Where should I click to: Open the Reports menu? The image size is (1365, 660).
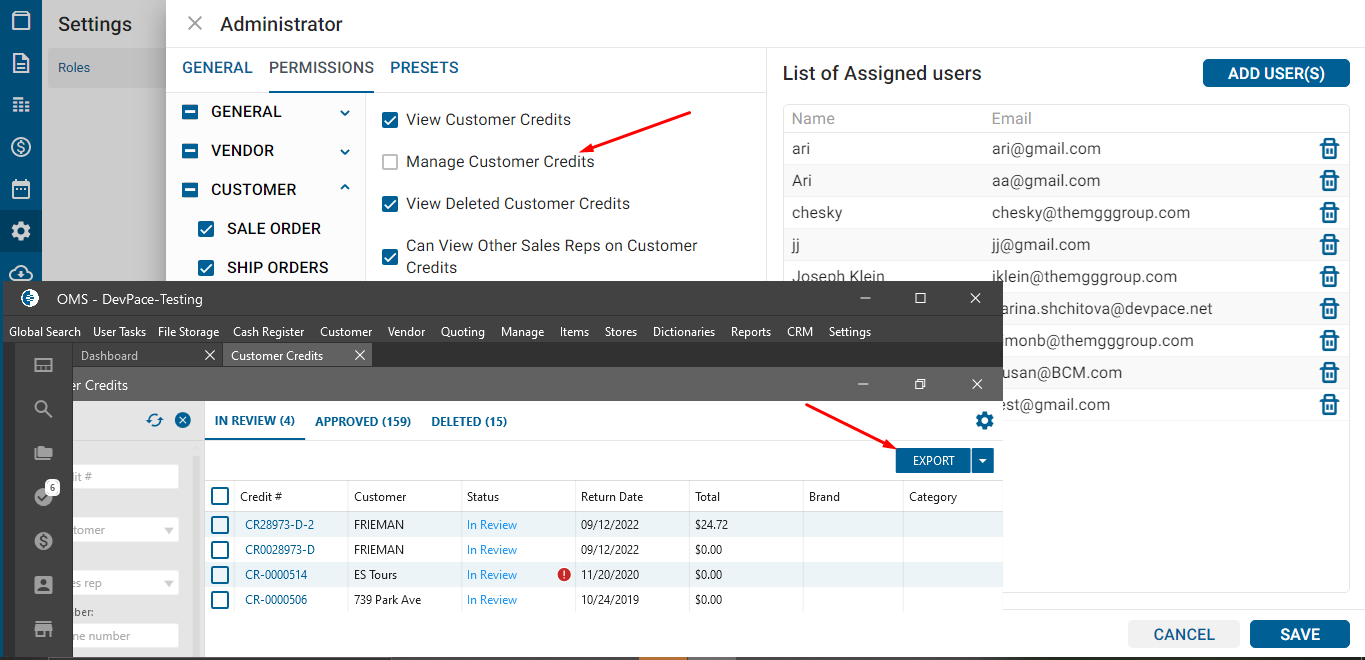(x=750, y=332)
